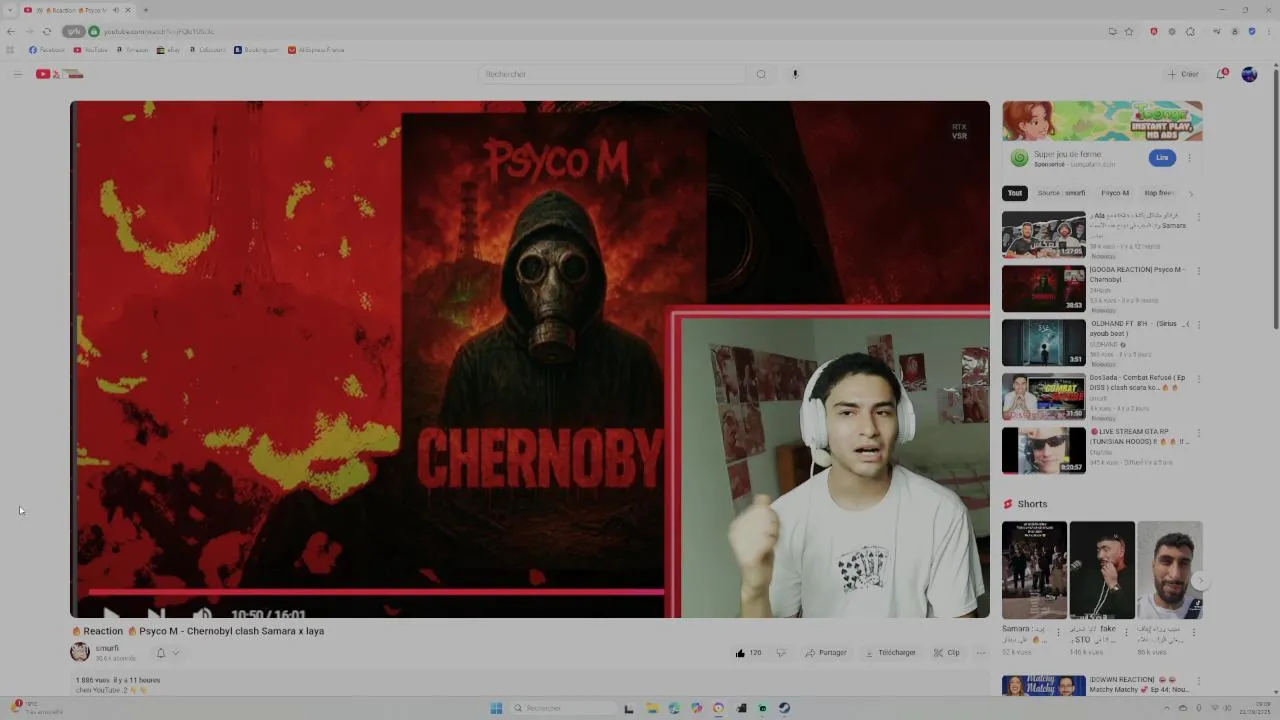Screen dimensions: 1280x720
Task: Download the video with Télécharger
Action: (891, 653)
